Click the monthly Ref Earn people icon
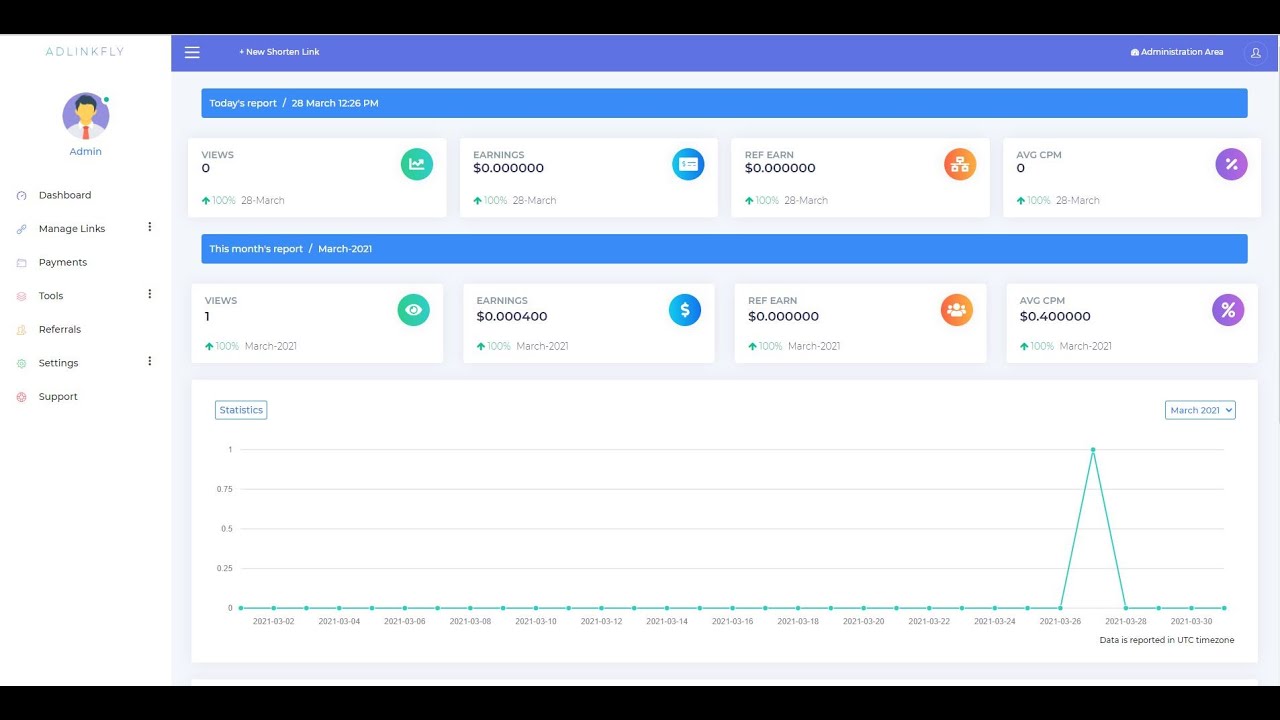This screenshot has width=1280, height=720. click(x=956, y=310)
